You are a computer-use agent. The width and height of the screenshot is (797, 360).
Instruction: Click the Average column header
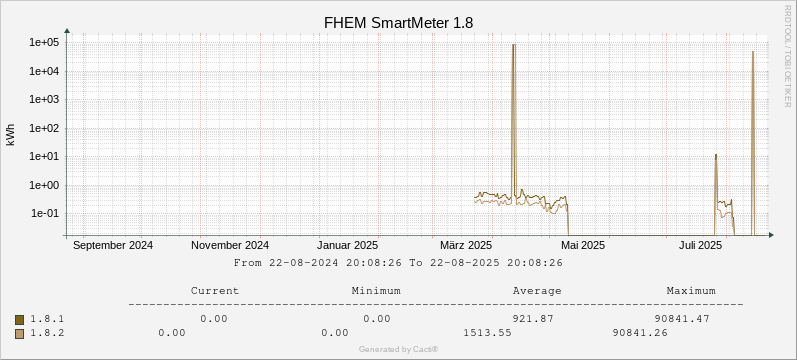coord(537,291)
